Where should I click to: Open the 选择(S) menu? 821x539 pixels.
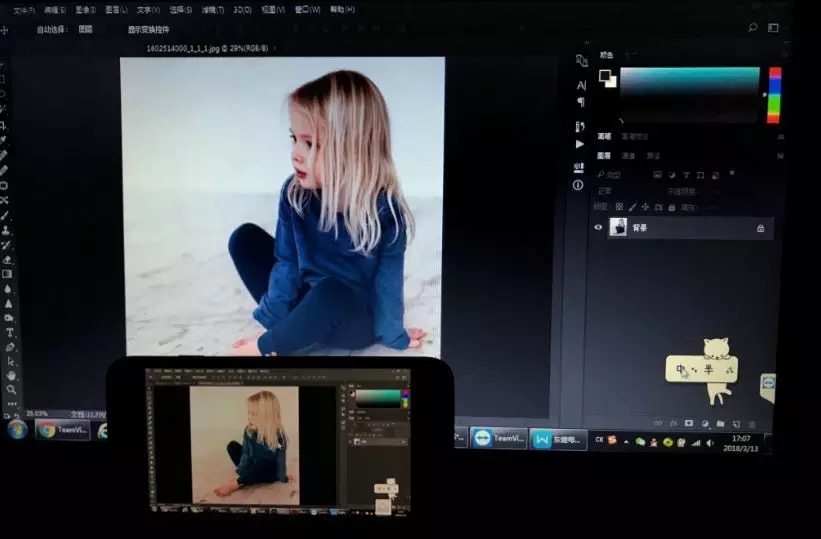coord(180,10)
